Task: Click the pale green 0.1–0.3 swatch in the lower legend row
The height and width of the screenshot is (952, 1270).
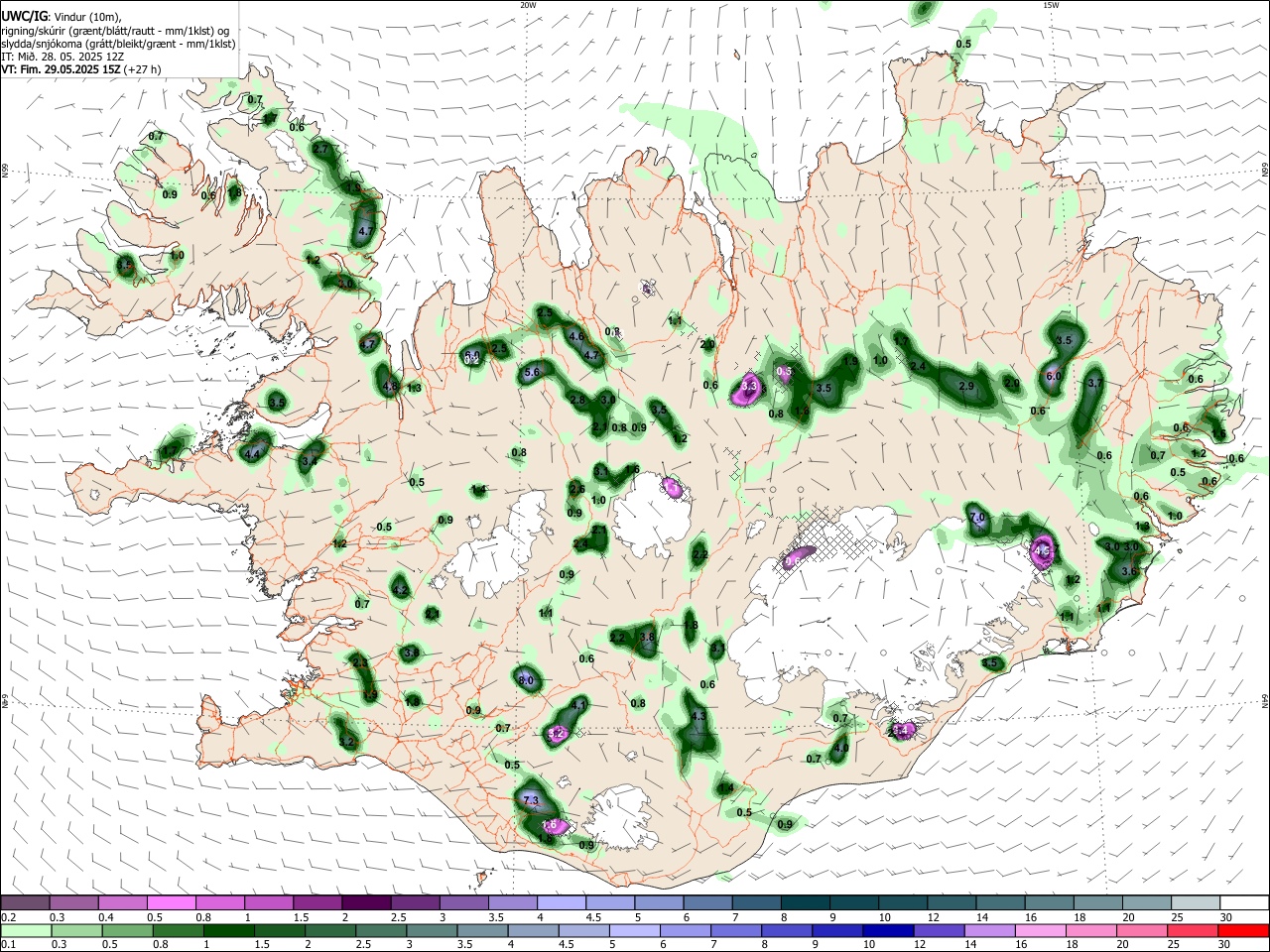Action: pyautogui.click(x=27, y=930)
